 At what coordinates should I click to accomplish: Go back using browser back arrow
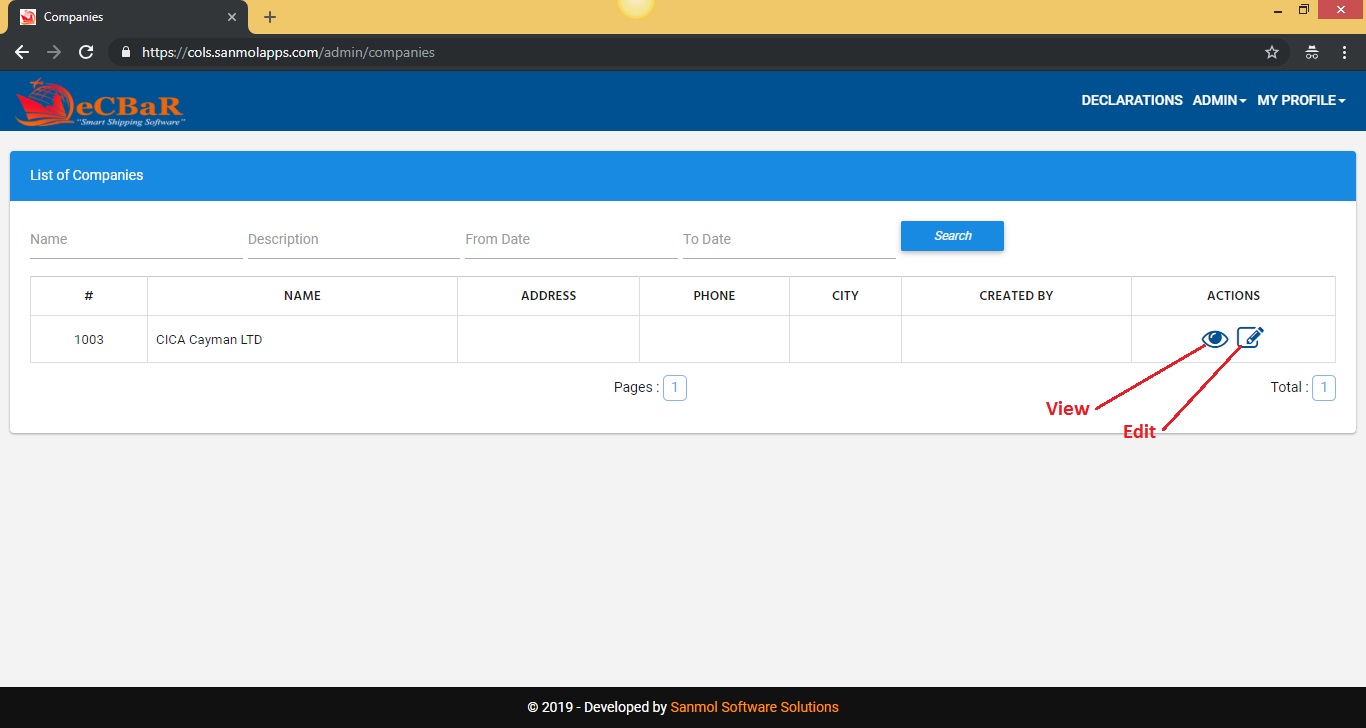point(22,52)
